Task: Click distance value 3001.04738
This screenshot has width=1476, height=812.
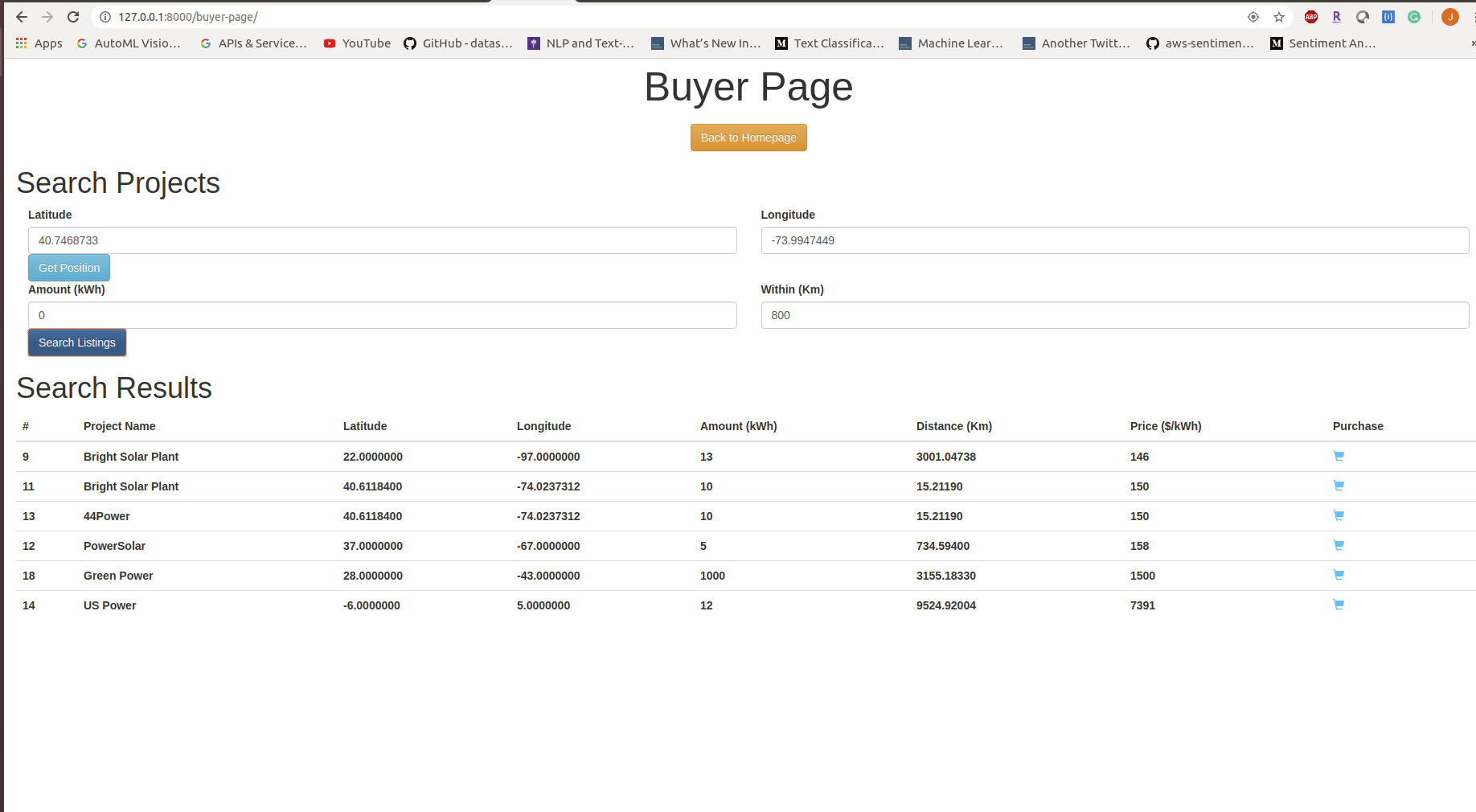Action: 946,457
